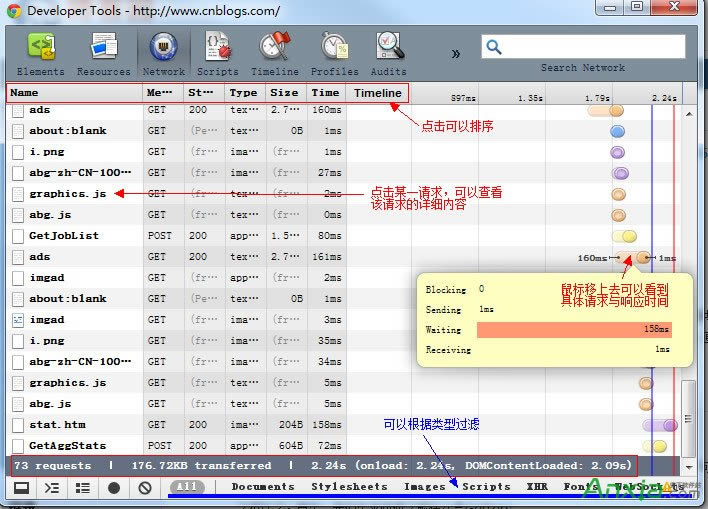The image size is (708, 509).
Task: Sort requests by Name column
Action: click(75, 93)
